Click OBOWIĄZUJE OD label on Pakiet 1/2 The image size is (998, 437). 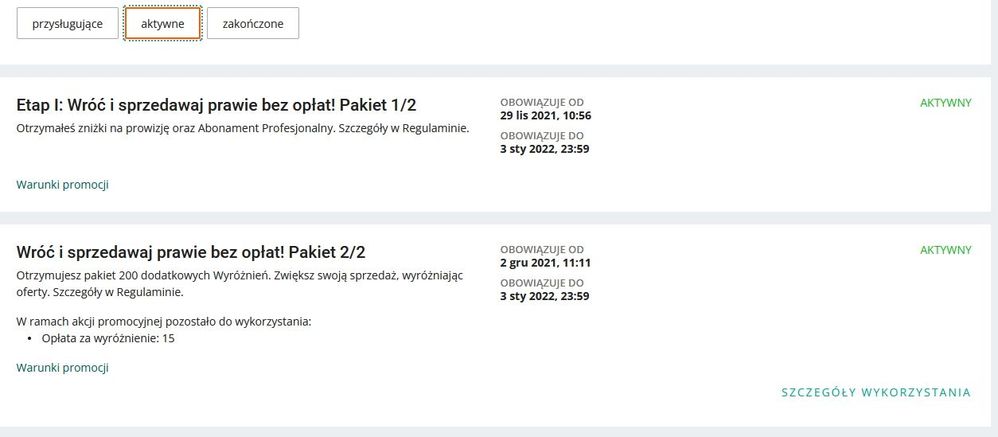point(541,102)
